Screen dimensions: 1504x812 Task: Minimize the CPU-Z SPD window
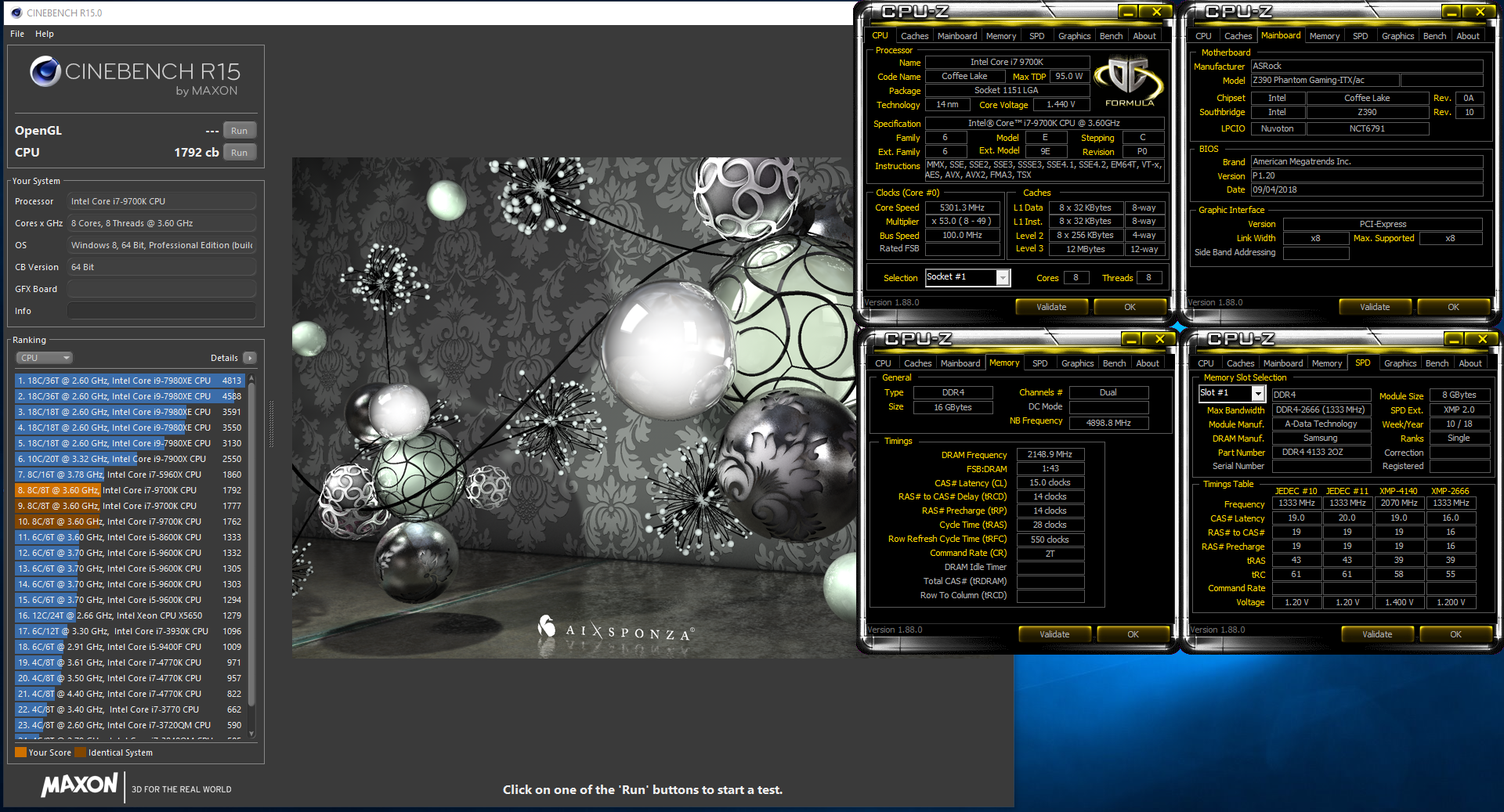[1454, 339]
